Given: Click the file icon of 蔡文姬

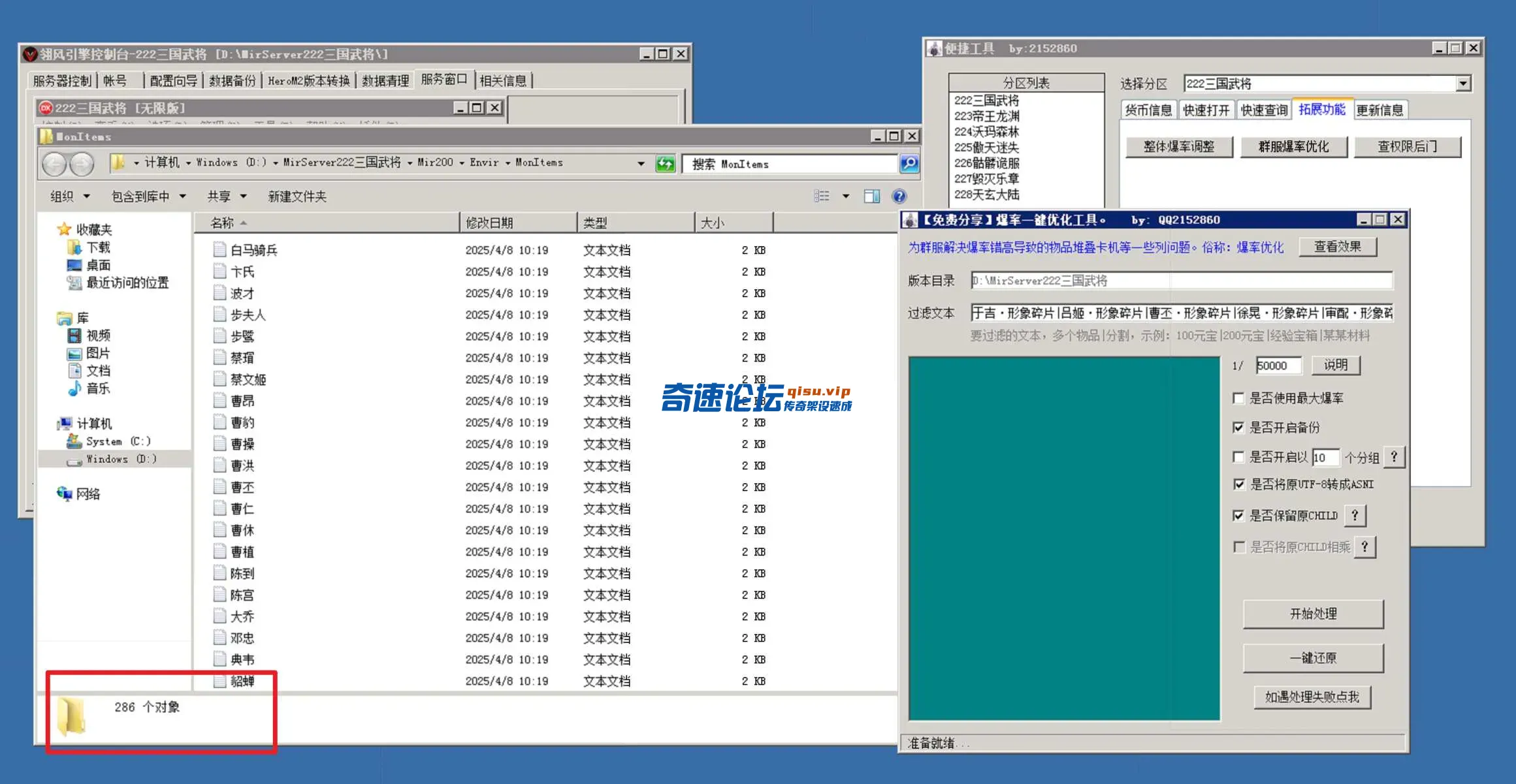Looking at the screenshot, I should [219, 379].
